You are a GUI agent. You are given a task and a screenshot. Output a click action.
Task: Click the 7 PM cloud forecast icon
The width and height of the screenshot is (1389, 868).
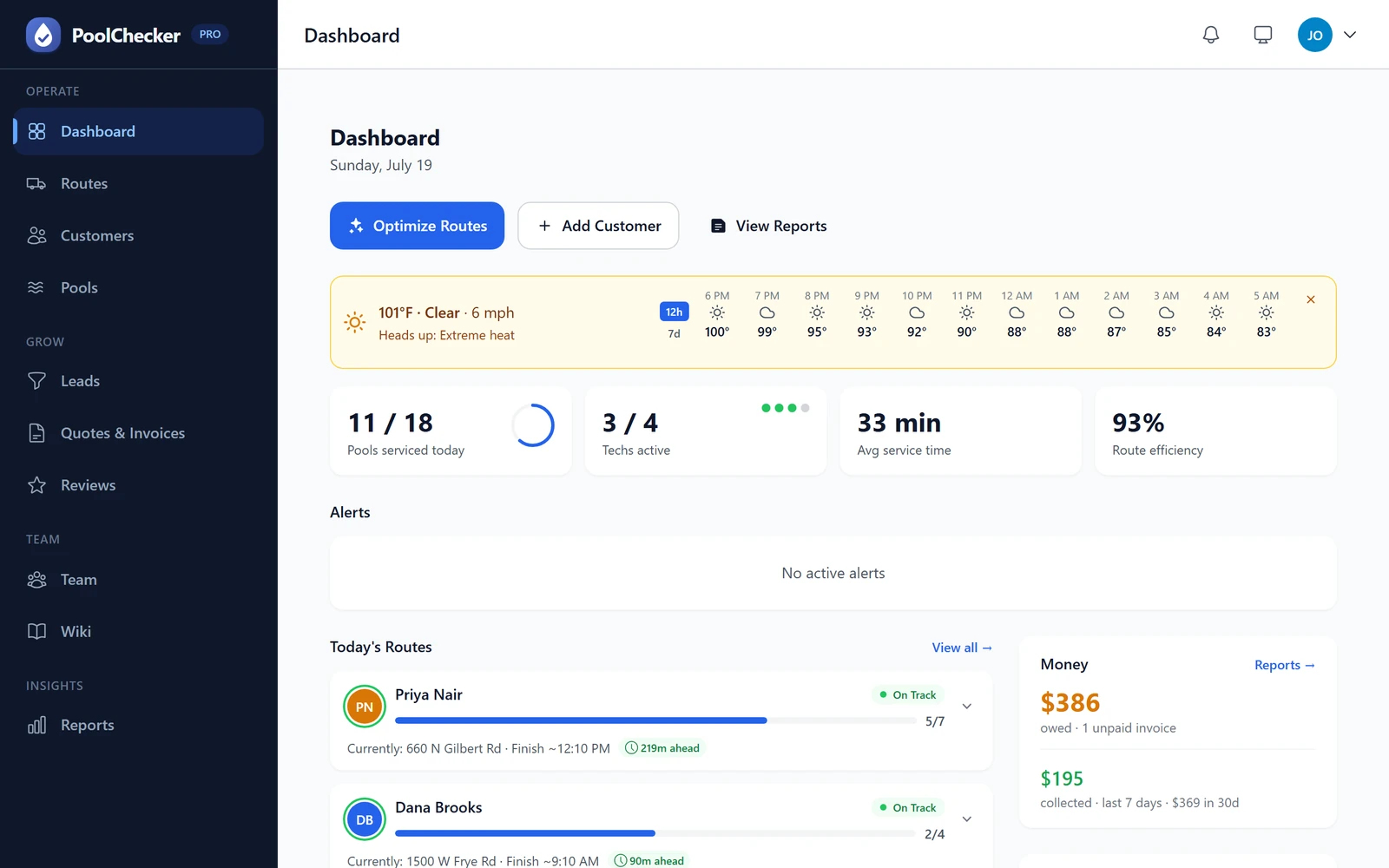pos(767,312)
